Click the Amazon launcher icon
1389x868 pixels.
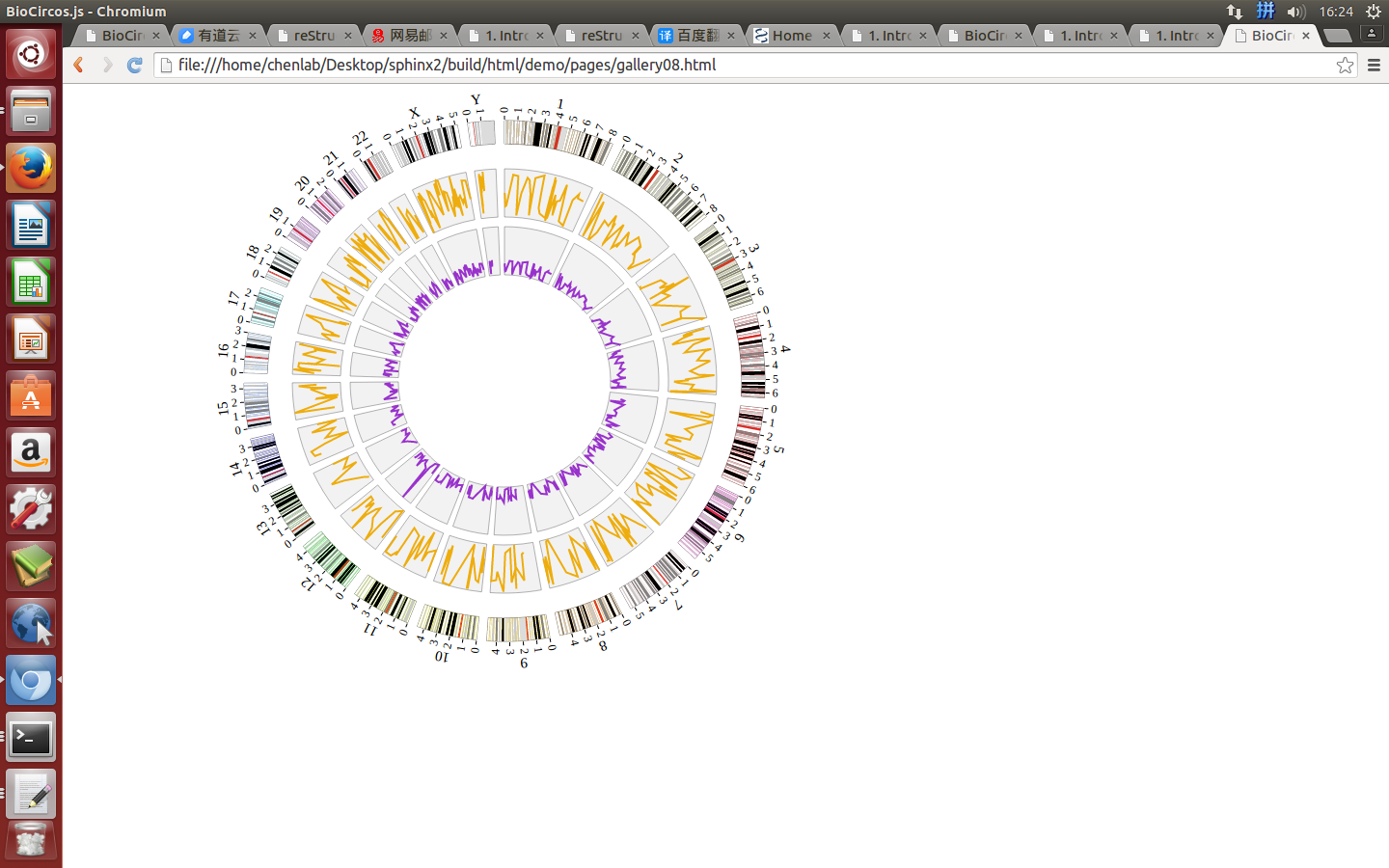pos(31,452)
